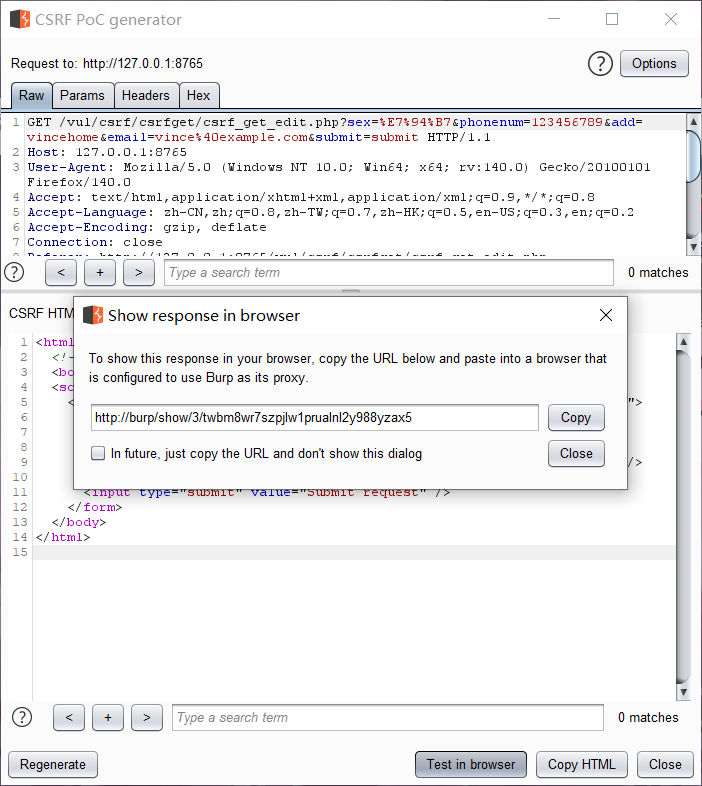Copy the burp show URL
The image size is (702, 786).
click(x=576, y=418)
